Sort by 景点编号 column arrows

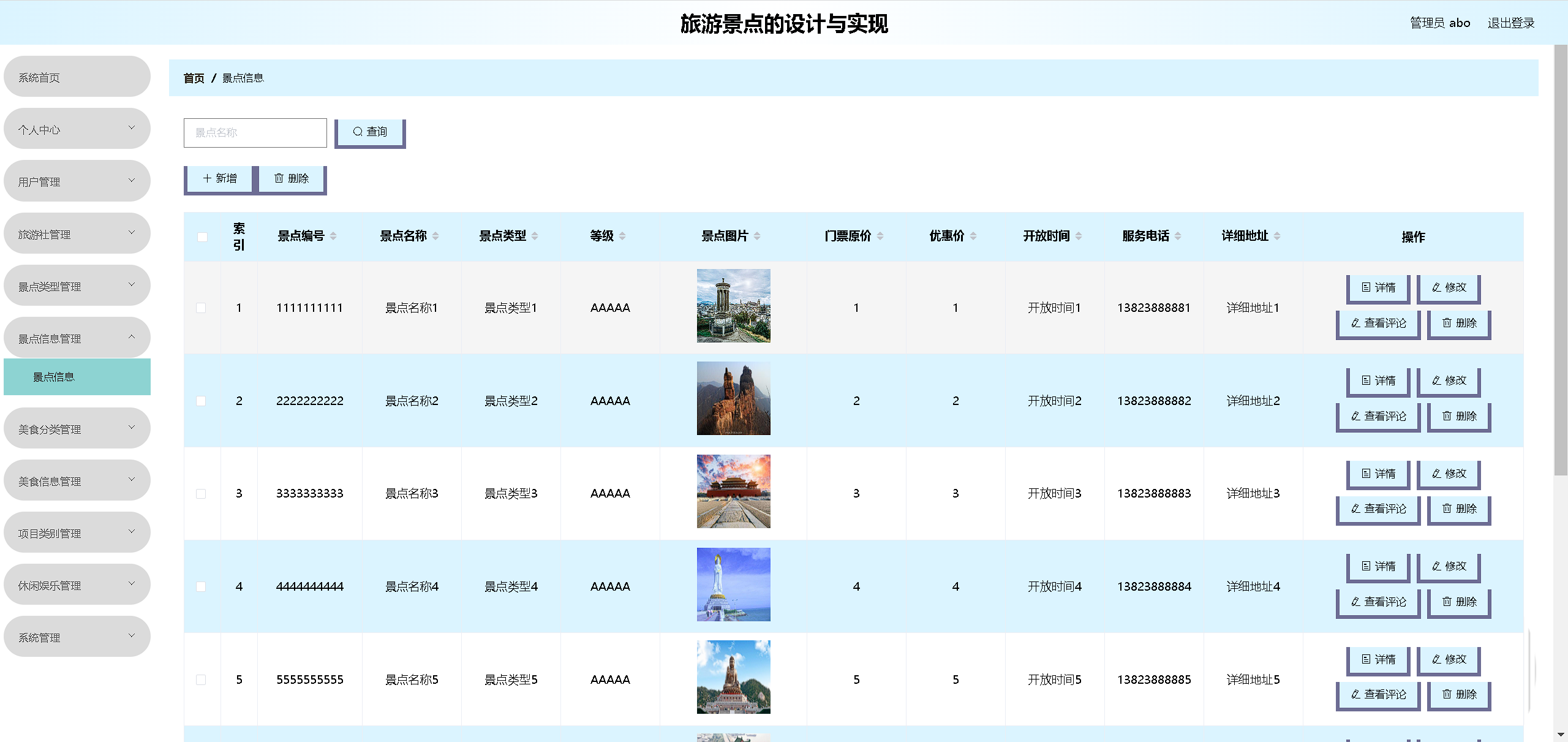click(333, 236)
